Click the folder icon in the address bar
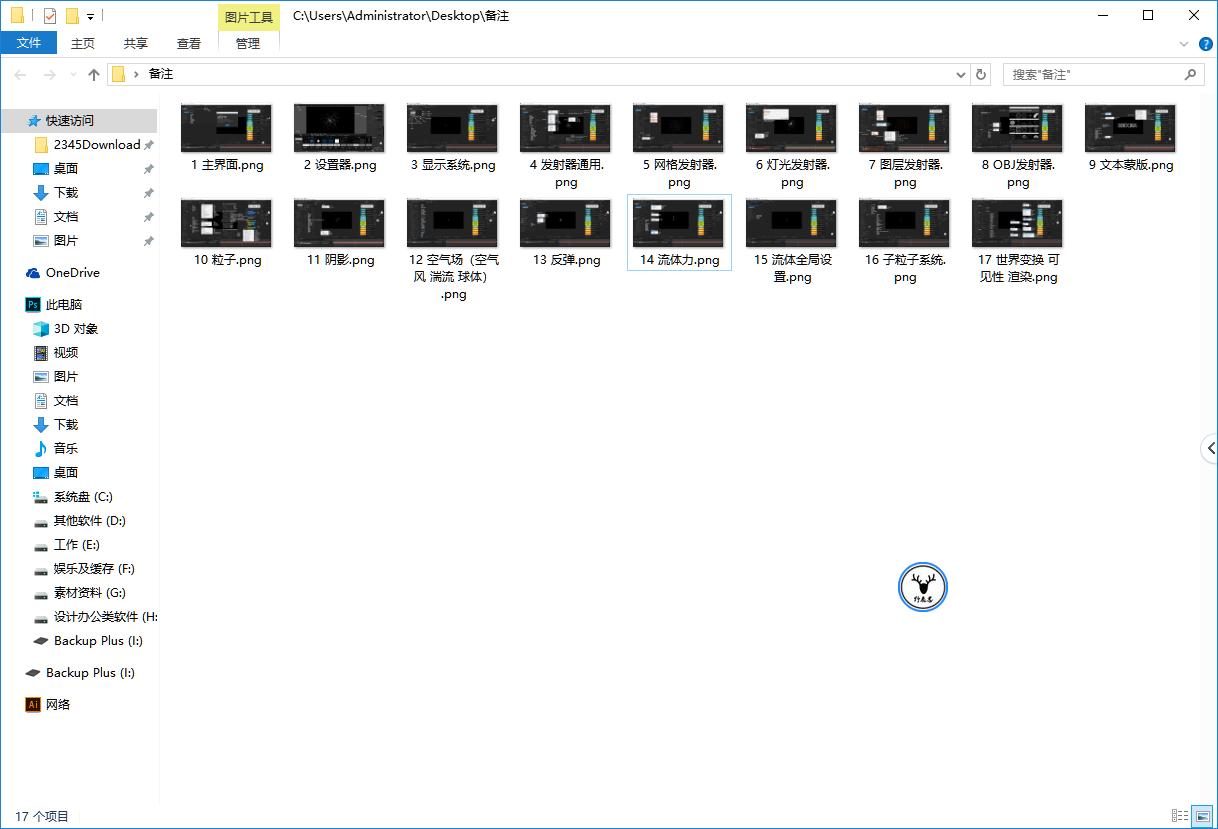Screen dimensions: 1218x829 [118, 74]
